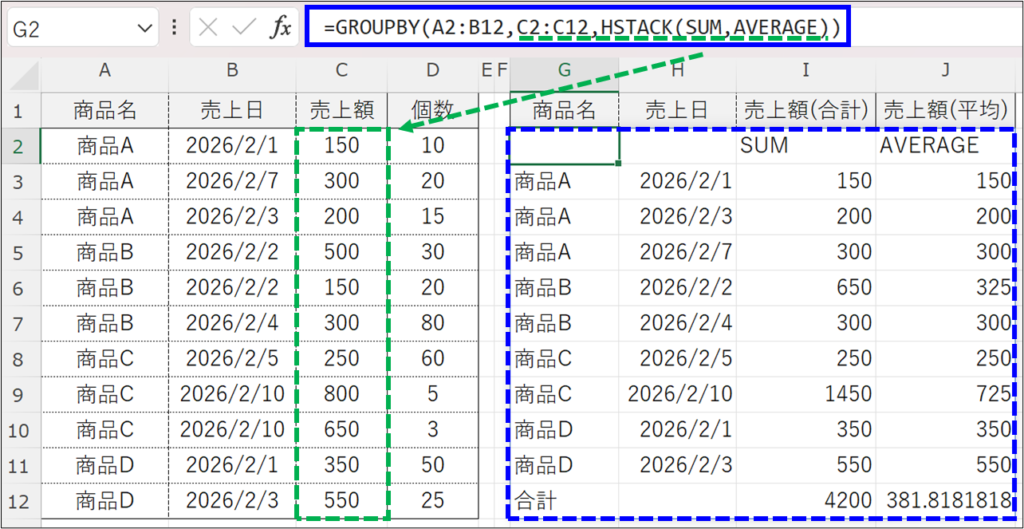
Task: Select column J header
Action: (945, 70)
